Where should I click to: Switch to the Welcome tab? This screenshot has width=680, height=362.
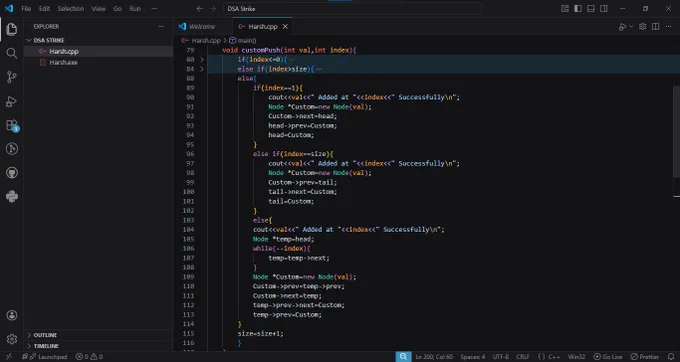tap(202, 26)
